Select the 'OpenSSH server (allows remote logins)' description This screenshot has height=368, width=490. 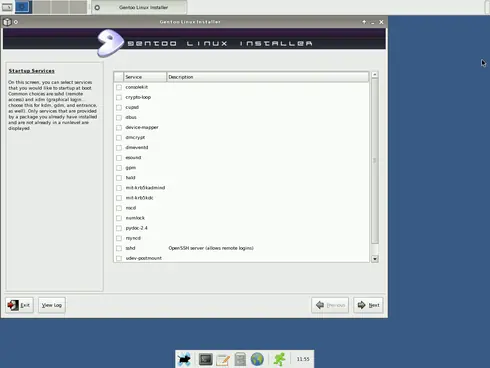click(211, 248)
